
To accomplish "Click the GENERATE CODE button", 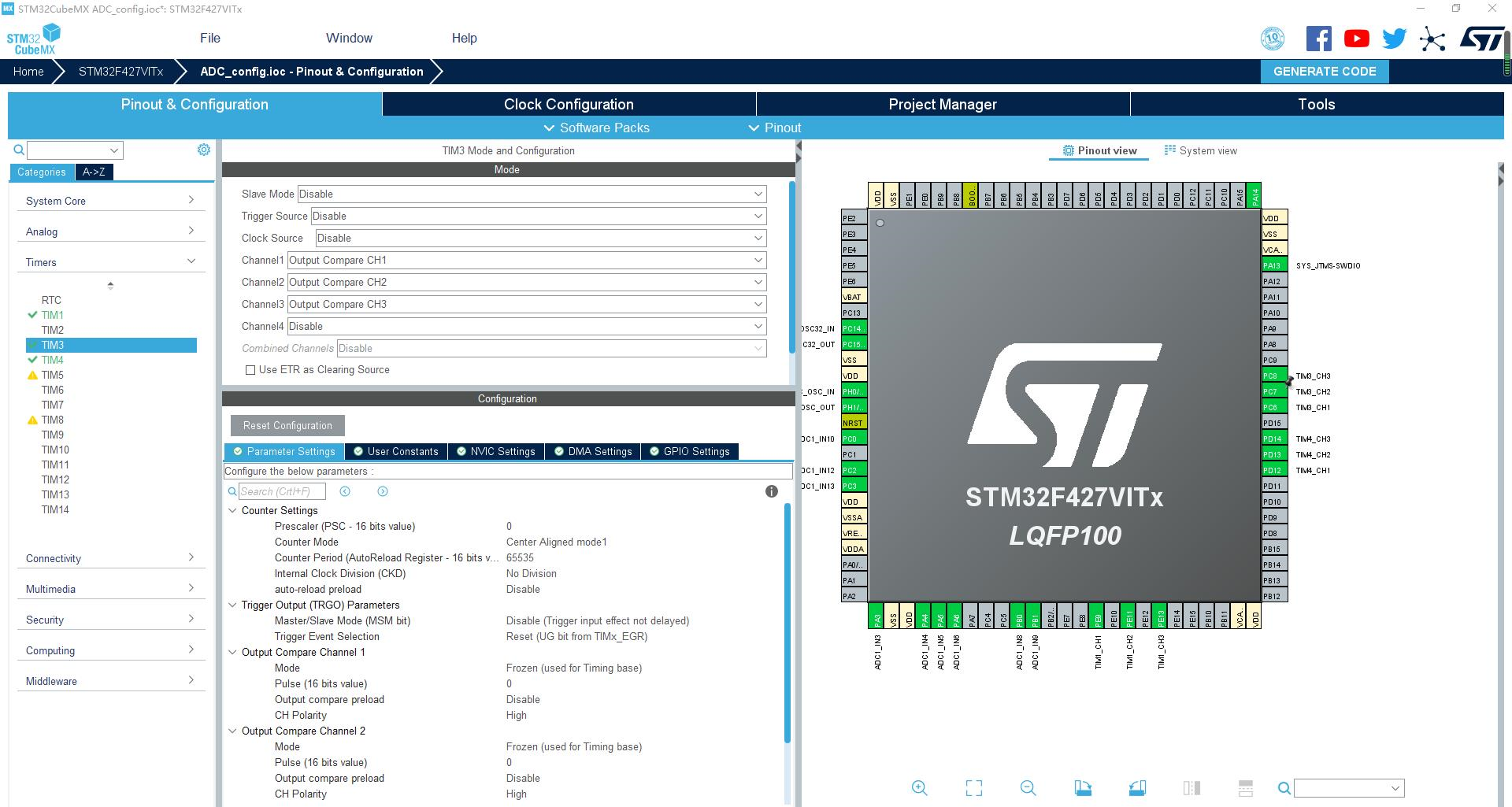I will click(x=1325, y=71).
